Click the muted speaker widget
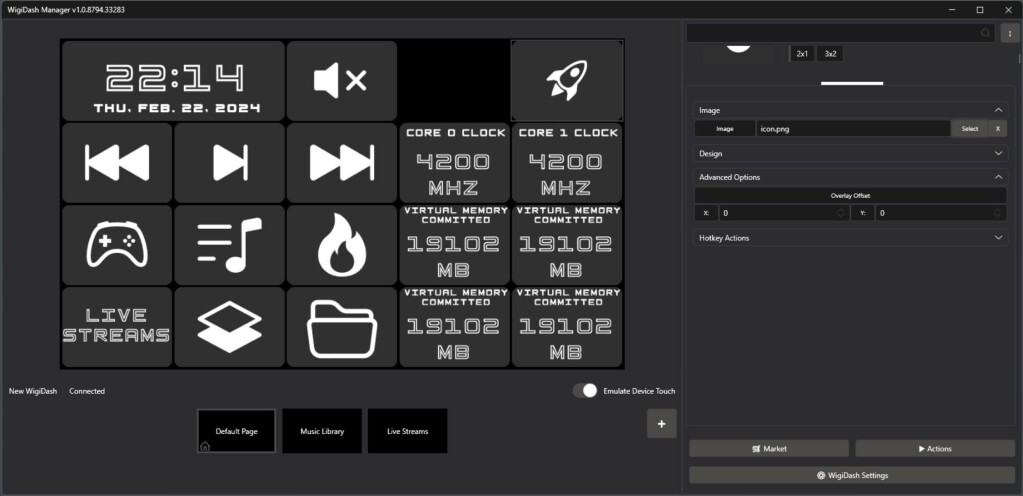This screenshot has width=1023, height=496. coord(341,81)
